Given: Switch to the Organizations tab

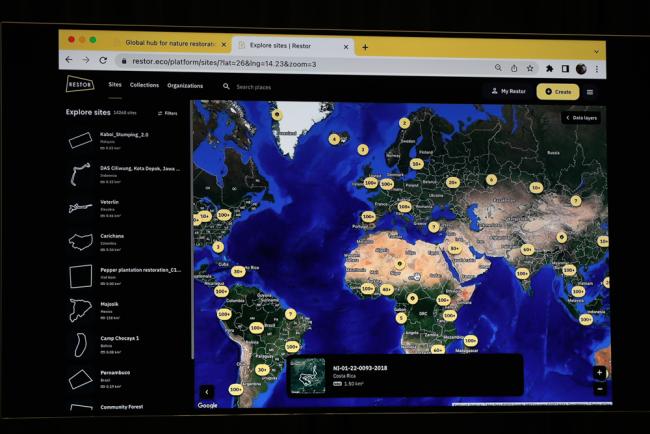Looking at the screenshot, I should (x=185, y=86).
